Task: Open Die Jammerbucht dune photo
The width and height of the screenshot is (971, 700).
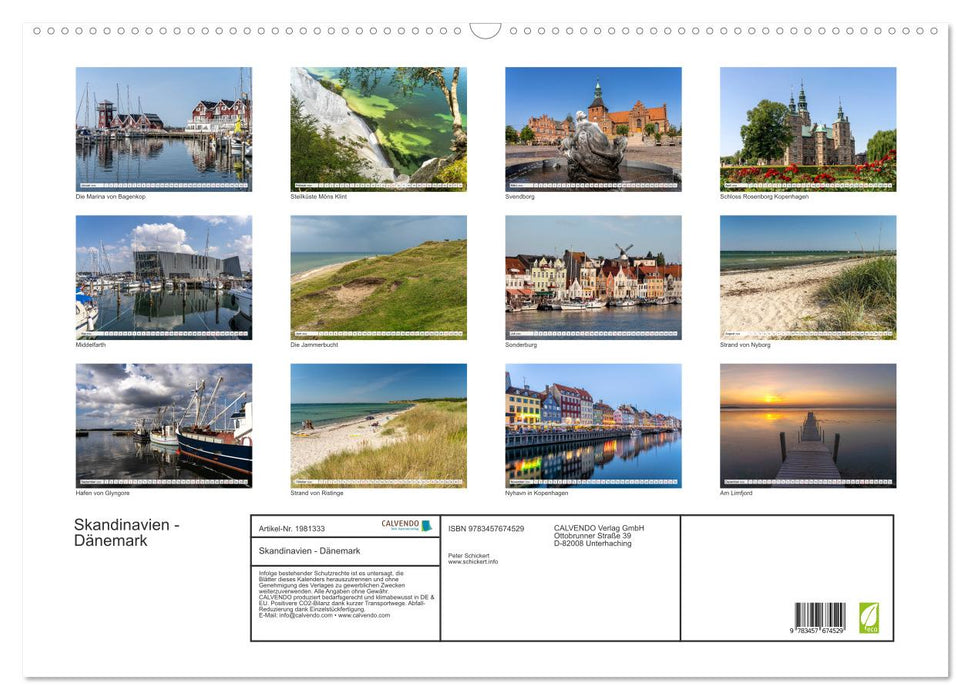Action: (x=378, y=277)
